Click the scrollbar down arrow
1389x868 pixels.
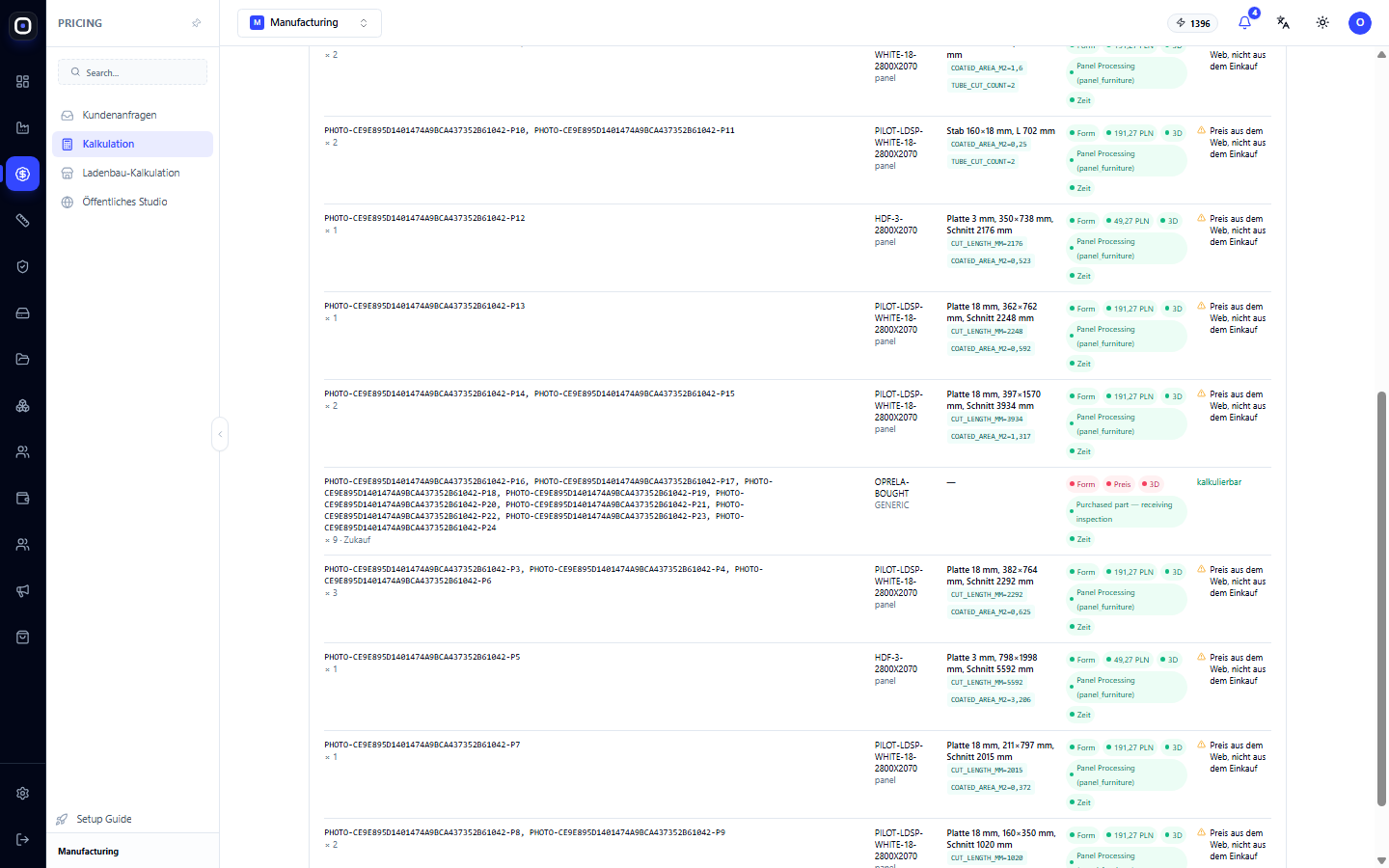(x=1381, y=860)
